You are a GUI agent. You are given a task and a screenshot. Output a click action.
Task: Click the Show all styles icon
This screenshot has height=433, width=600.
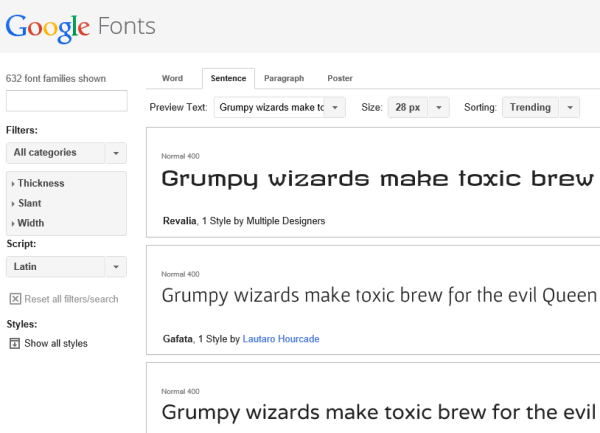pos(15,343)
